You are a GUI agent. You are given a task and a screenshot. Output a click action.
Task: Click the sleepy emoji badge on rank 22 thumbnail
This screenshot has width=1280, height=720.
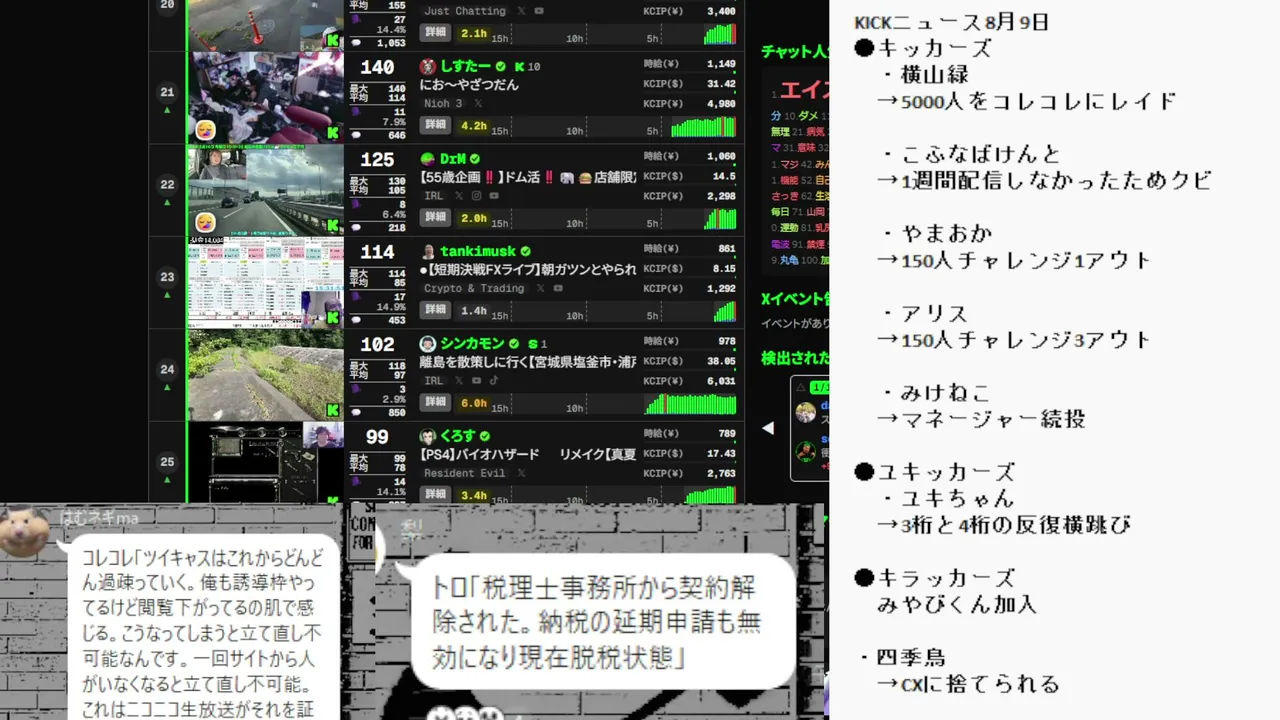[204, 222]
